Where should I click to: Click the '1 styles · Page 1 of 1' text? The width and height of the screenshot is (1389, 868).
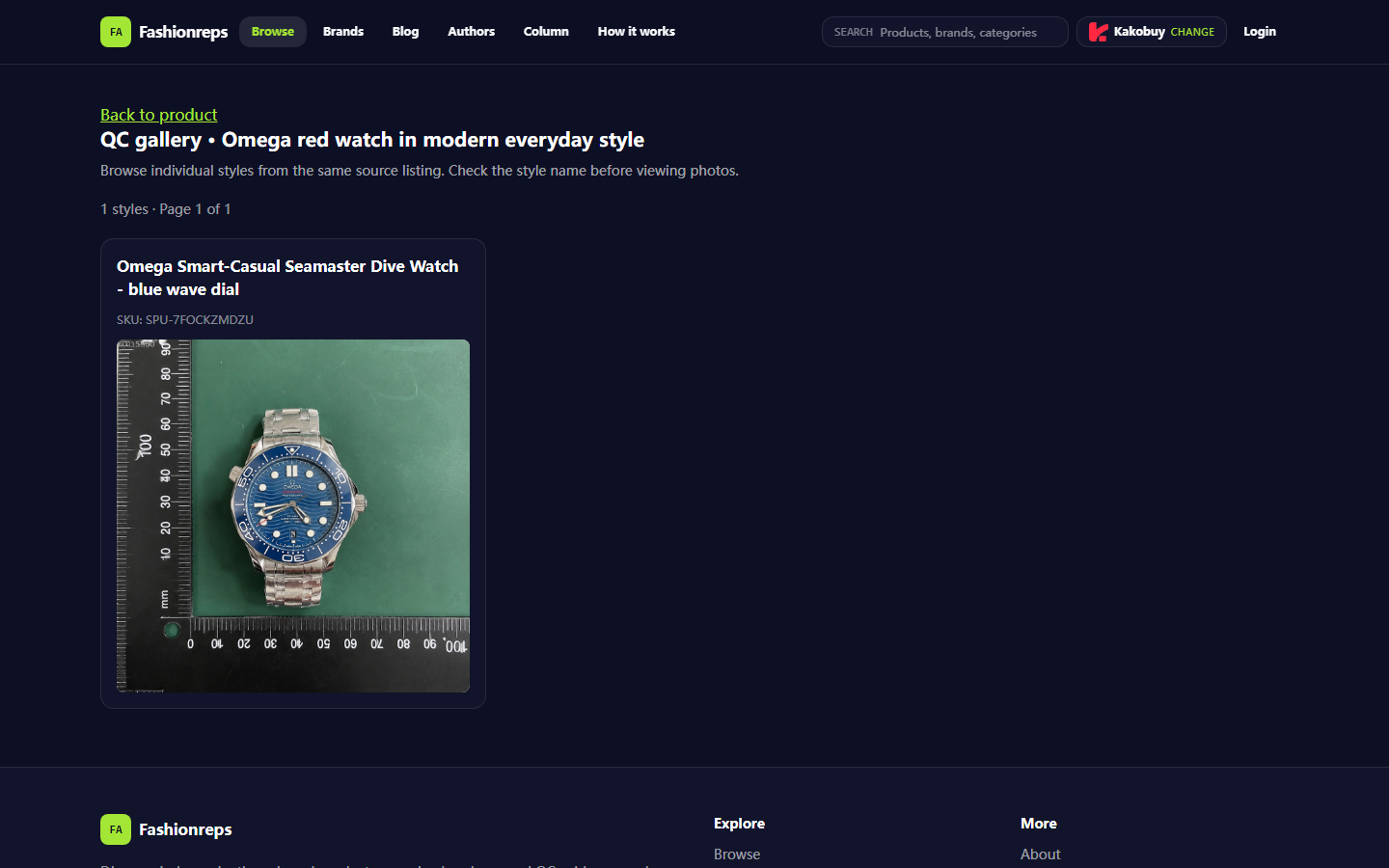[166, 209]
